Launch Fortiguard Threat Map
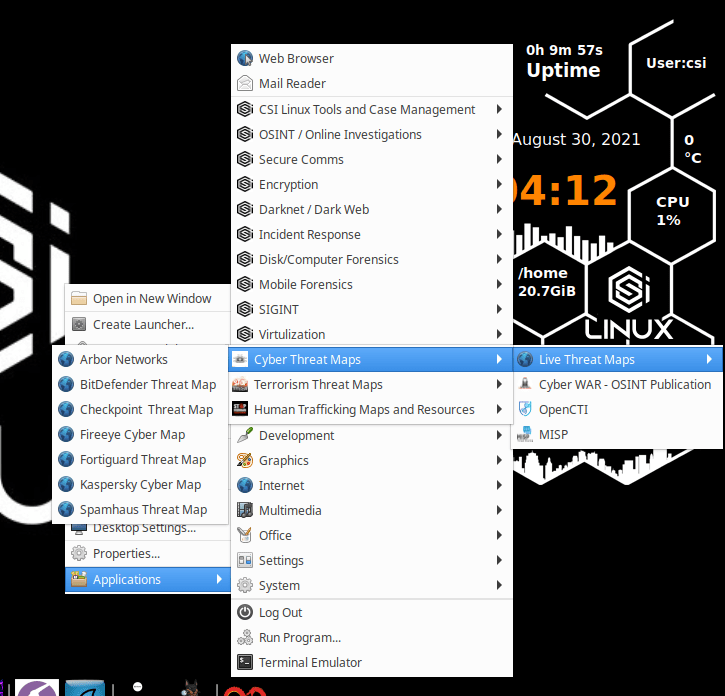Viewport: 725px width, 696px height. pos(140,459)
